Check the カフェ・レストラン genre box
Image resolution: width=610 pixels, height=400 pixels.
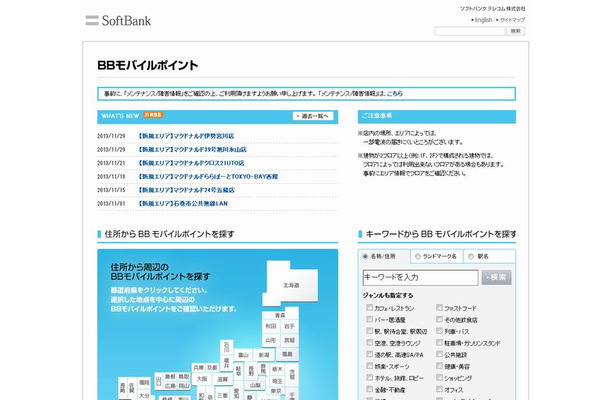click(370, 307)
